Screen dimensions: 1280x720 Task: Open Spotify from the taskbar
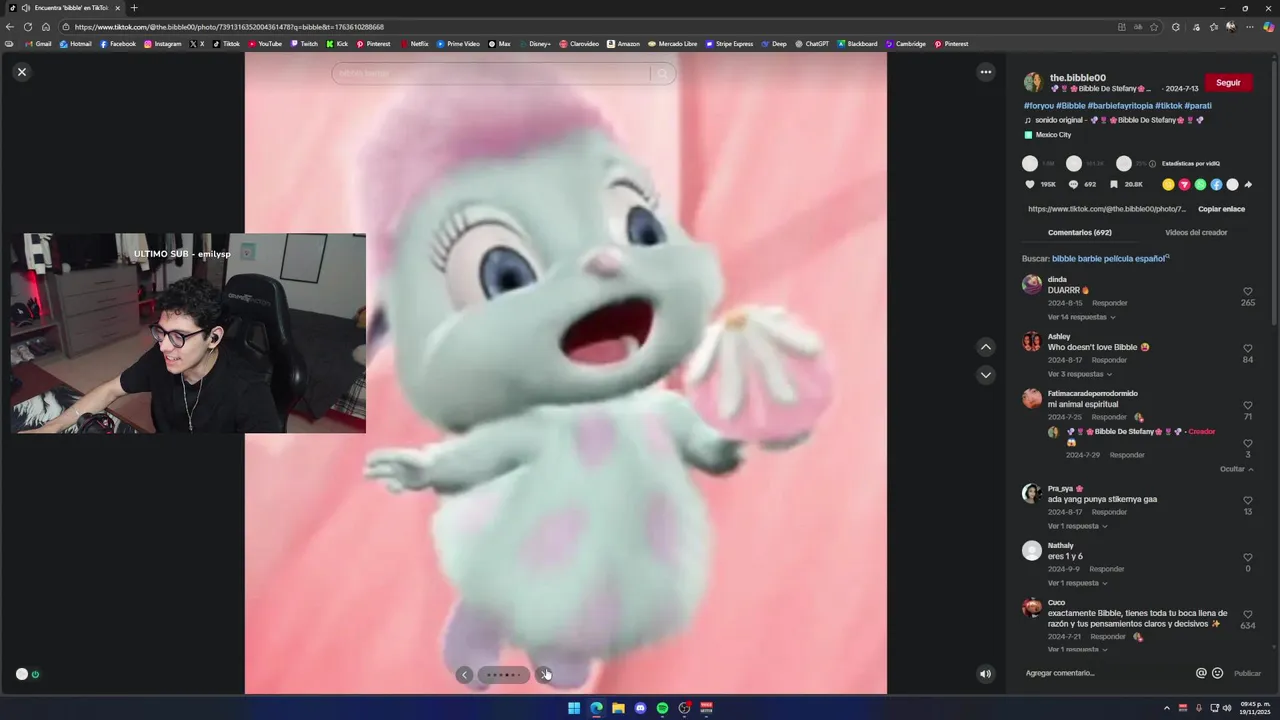[x=662, y=708]
